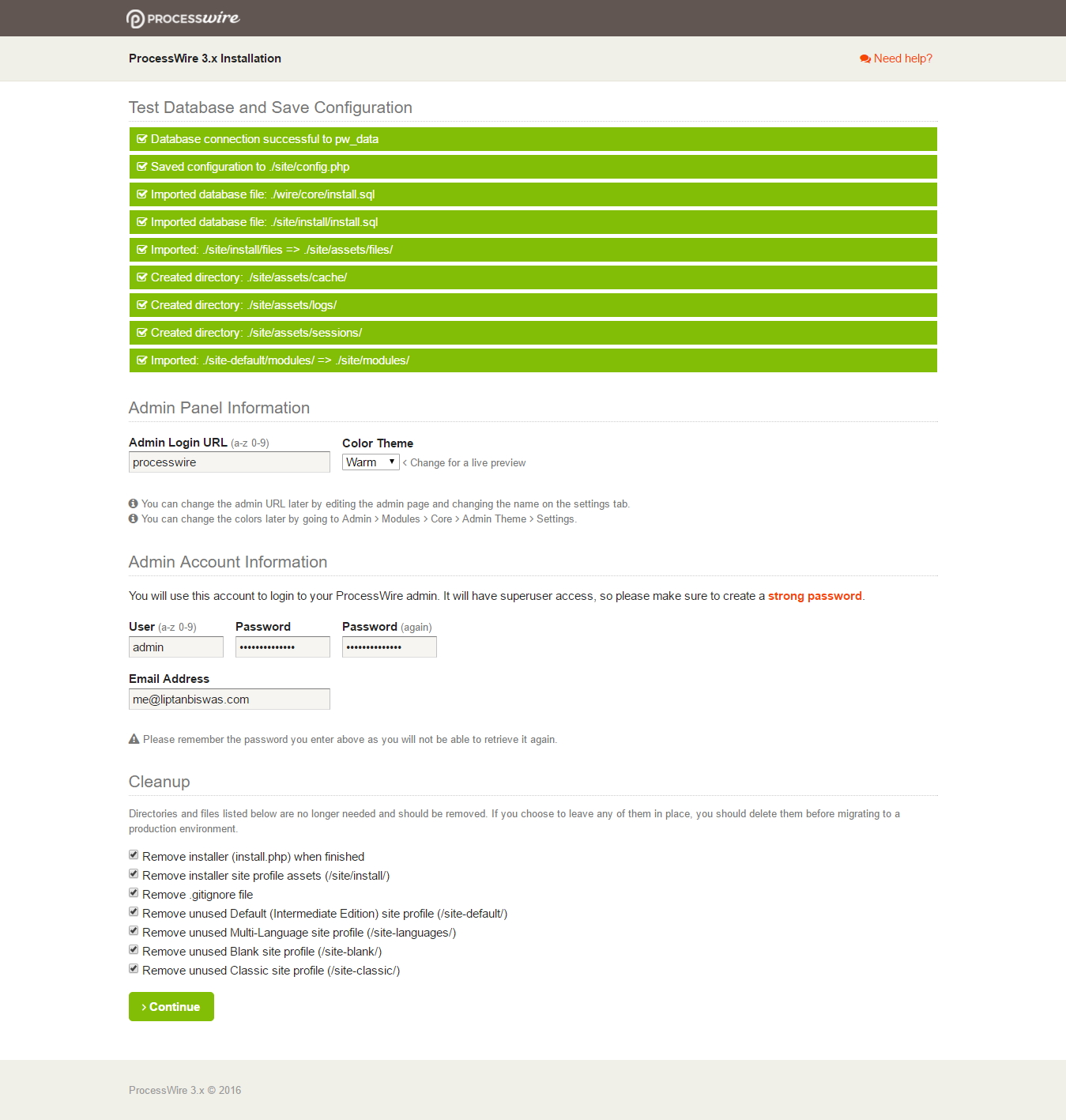Click the check icon beside /site/assets/cache/
This screenshot has height=1120, width=1066.
(142, 277)
